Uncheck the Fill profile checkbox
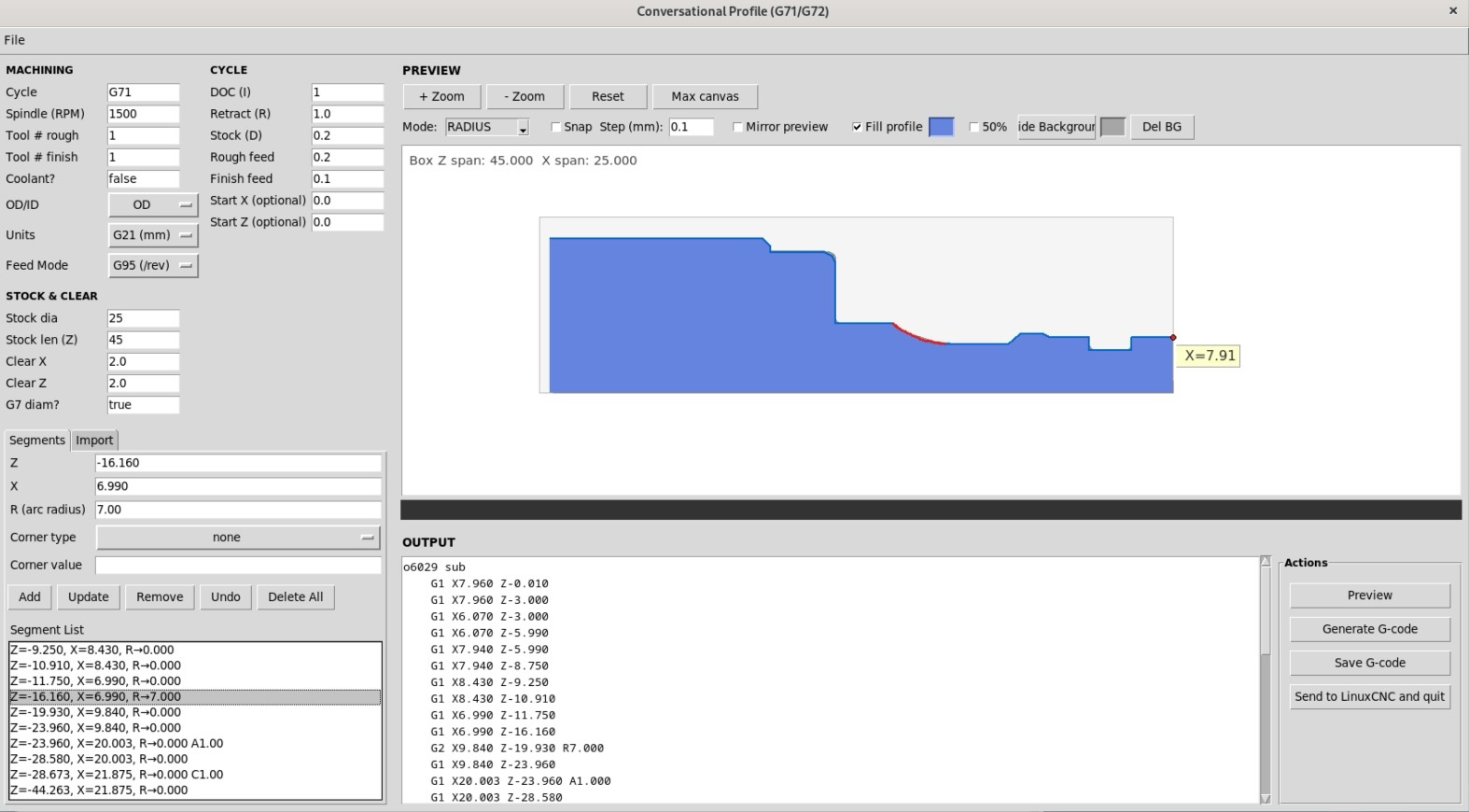 pyautogui.click(x=857, y=127)
